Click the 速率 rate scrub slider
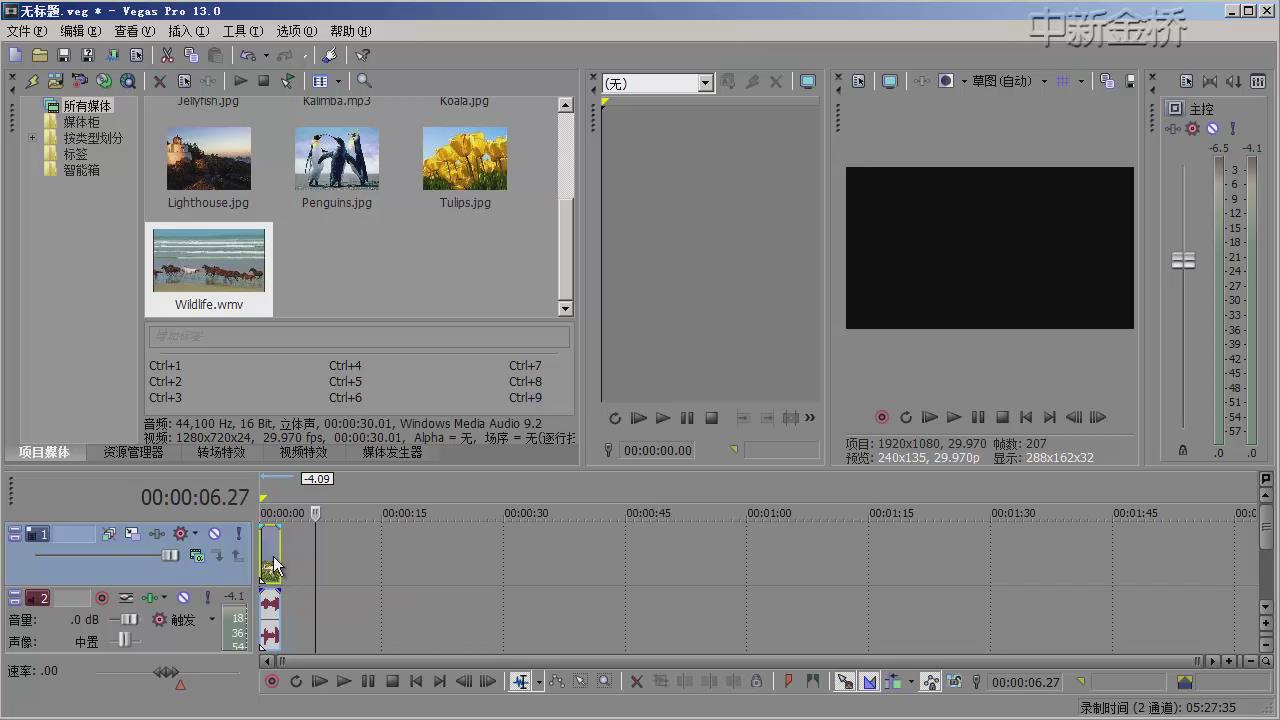Screen dimensions: 1280x720 [166, 672]
